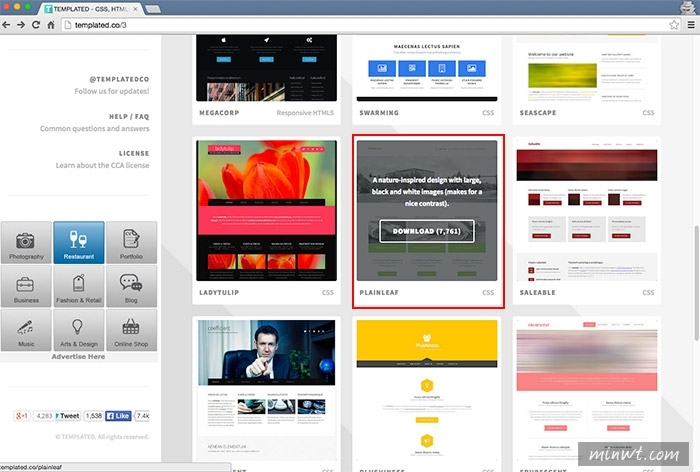Open the Seascape template thumbnail
The width and height of the screenshot is (700, 472).
[x=587, y=68]
